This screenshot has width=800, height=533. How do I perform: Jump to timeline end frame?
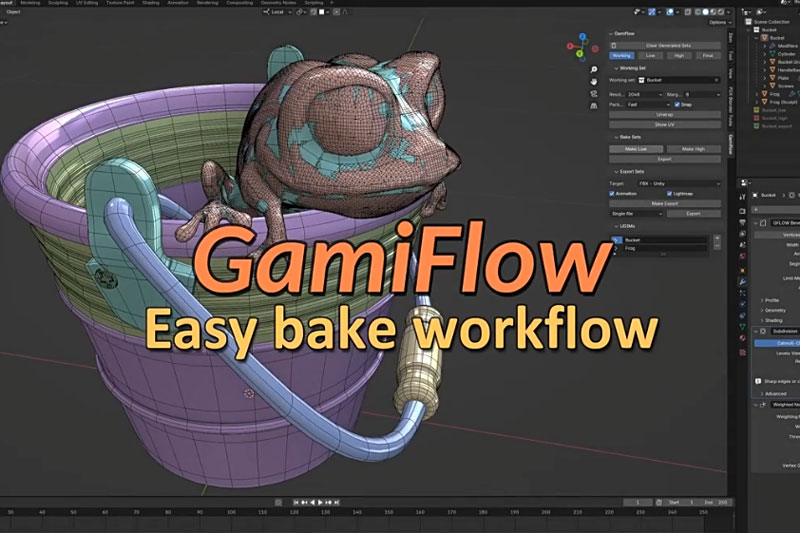click(337, 502)
